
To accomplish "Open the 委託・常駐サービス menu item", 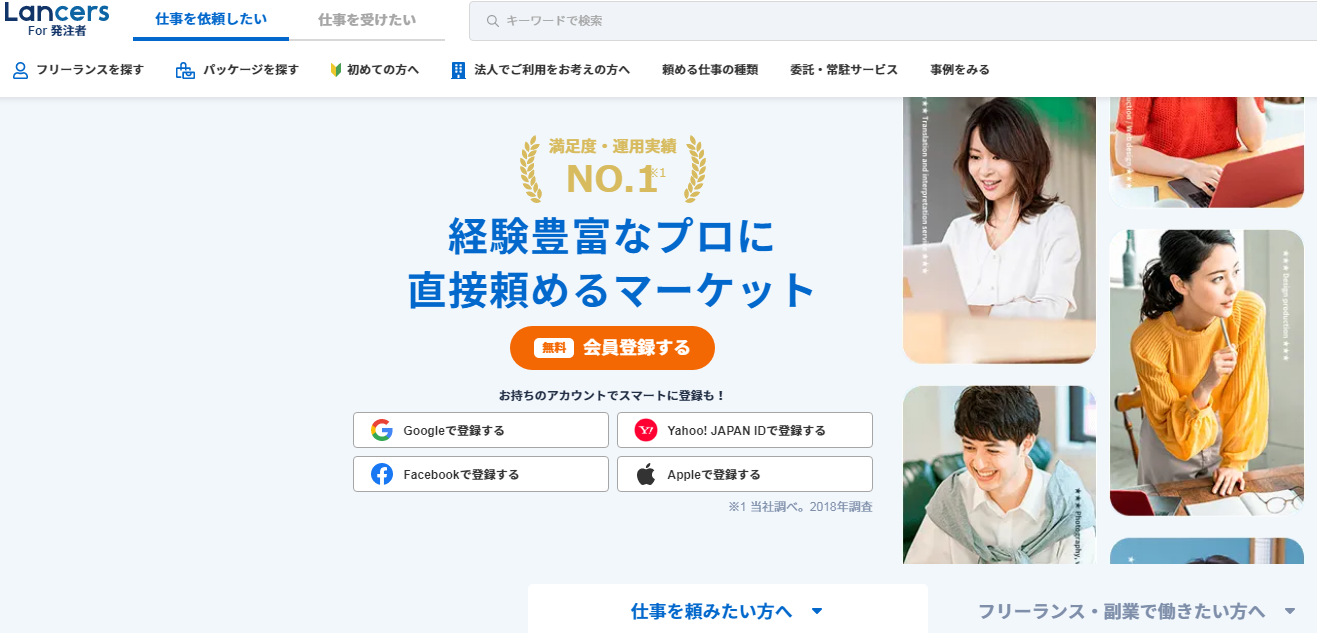I will pos(844,70).
